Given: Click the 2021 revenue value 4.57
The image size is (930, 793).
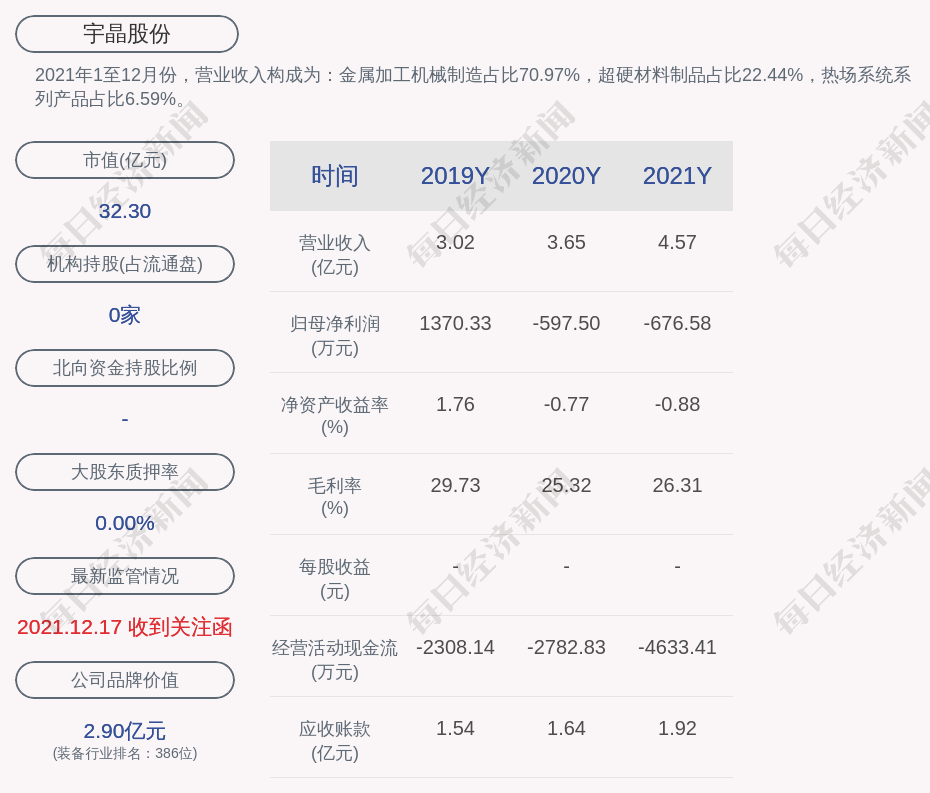Looking at the screenshot, I should [x=677, y=243].
